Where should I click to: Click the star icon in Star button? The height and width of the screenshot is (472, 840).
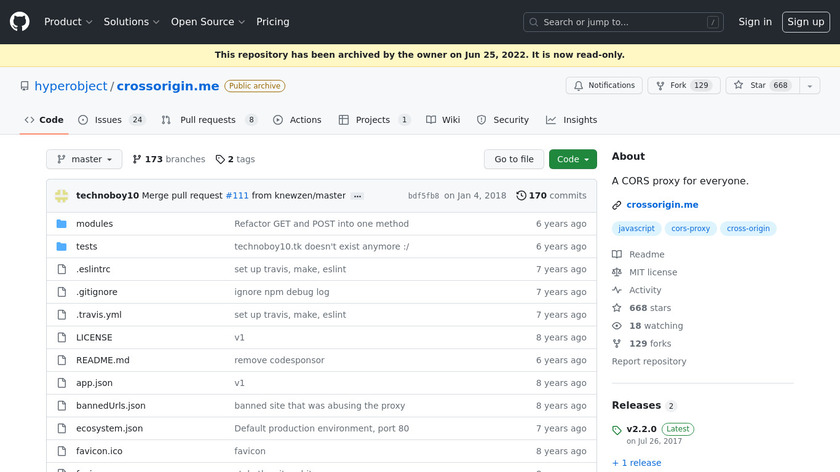[x=739, y=85]
